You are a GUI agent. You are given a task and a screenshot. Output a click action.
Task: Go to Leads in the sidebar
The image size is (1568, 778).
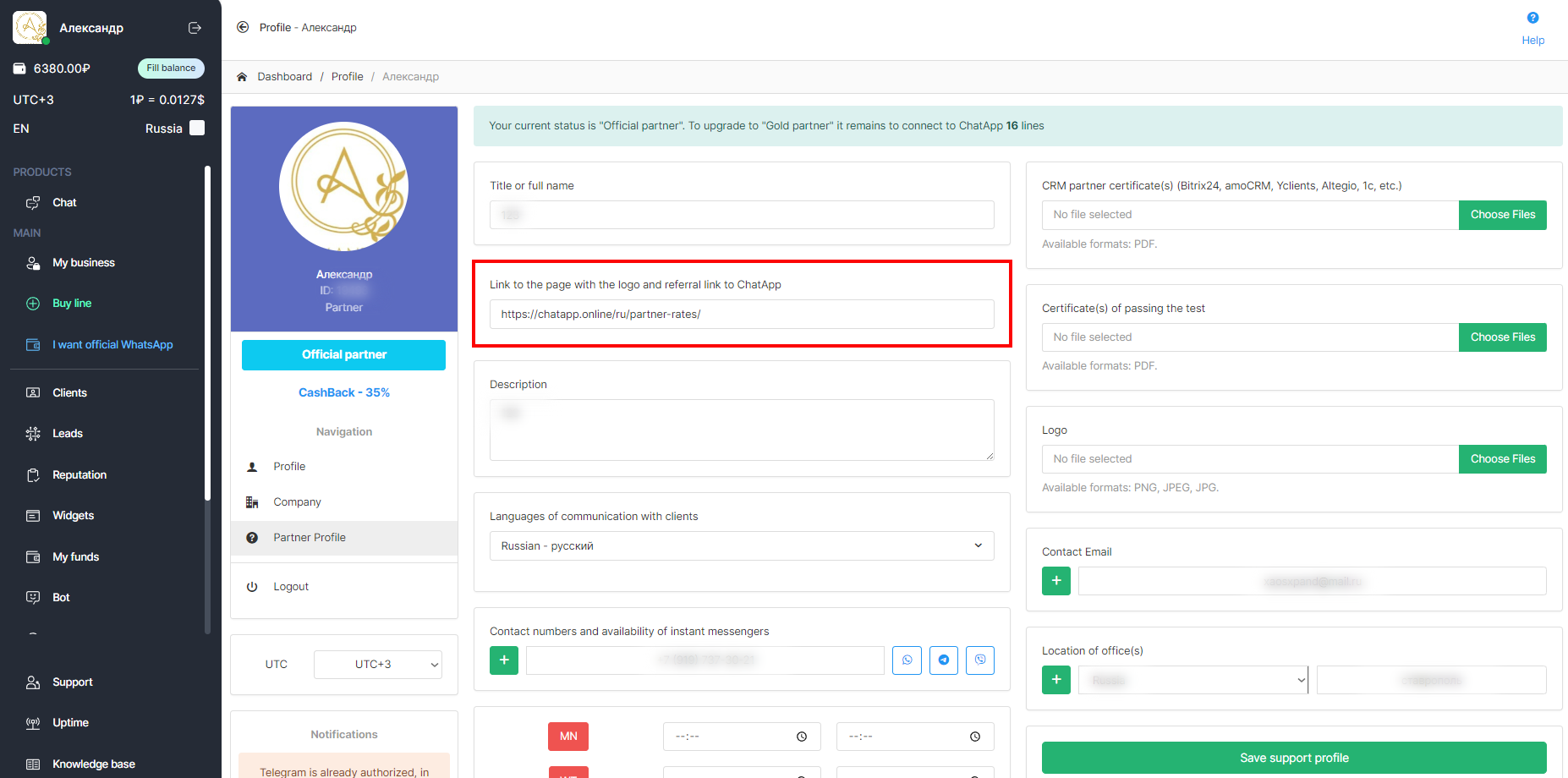(68, 434)
